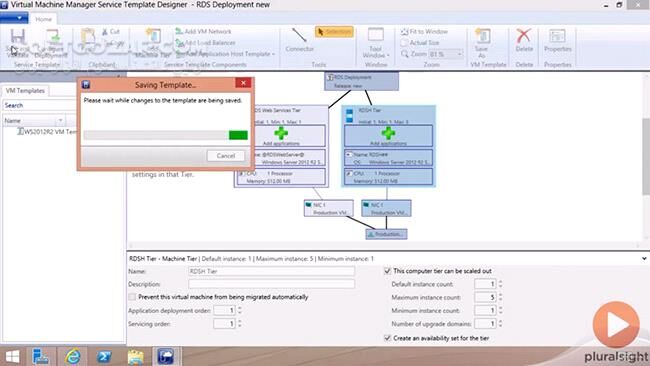Activate the Selection tool
Screen dimensions: 650x366
[334, 32]
